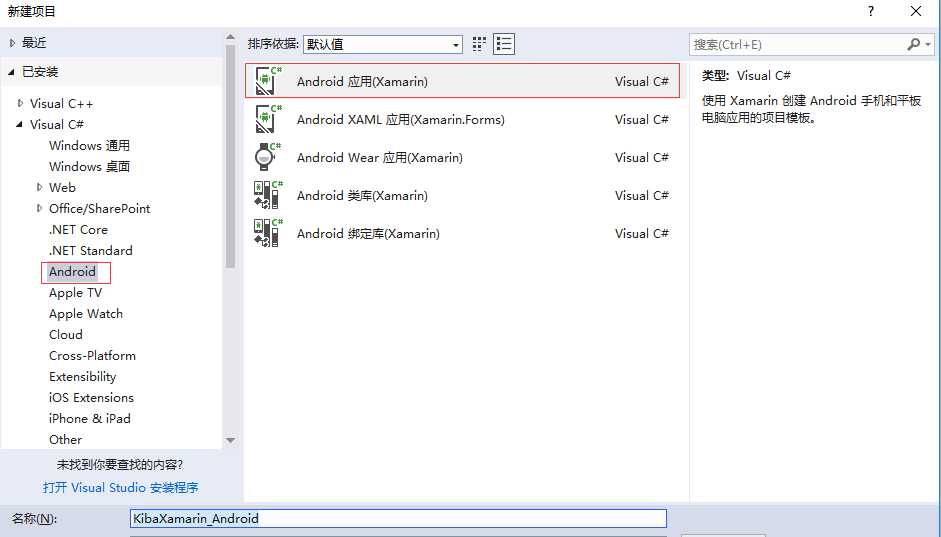Viewport: 941px width, 537px height.
Task: Select the Android XAML 应用(Xamarin.Forms) template icon
Action: [x=268, y=119]
